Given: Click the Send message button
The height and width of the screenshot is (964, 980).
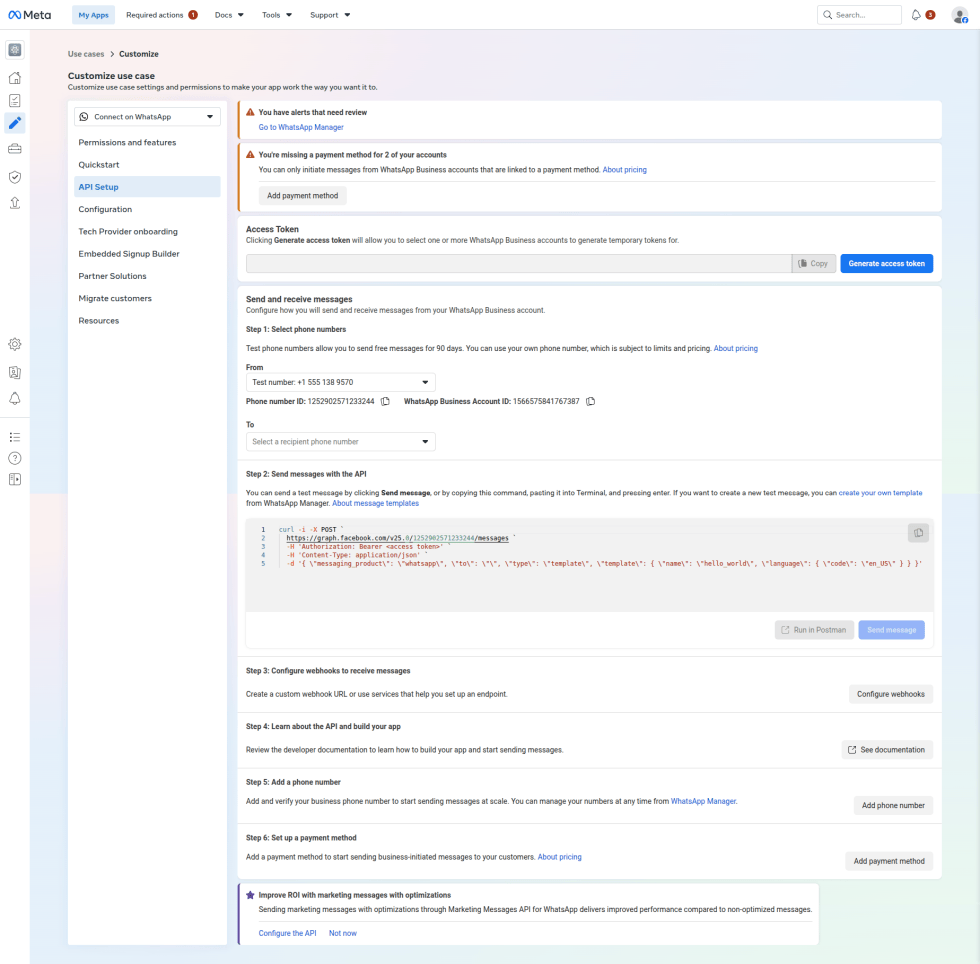Looking at the screenshot, I should pos(891,630).
